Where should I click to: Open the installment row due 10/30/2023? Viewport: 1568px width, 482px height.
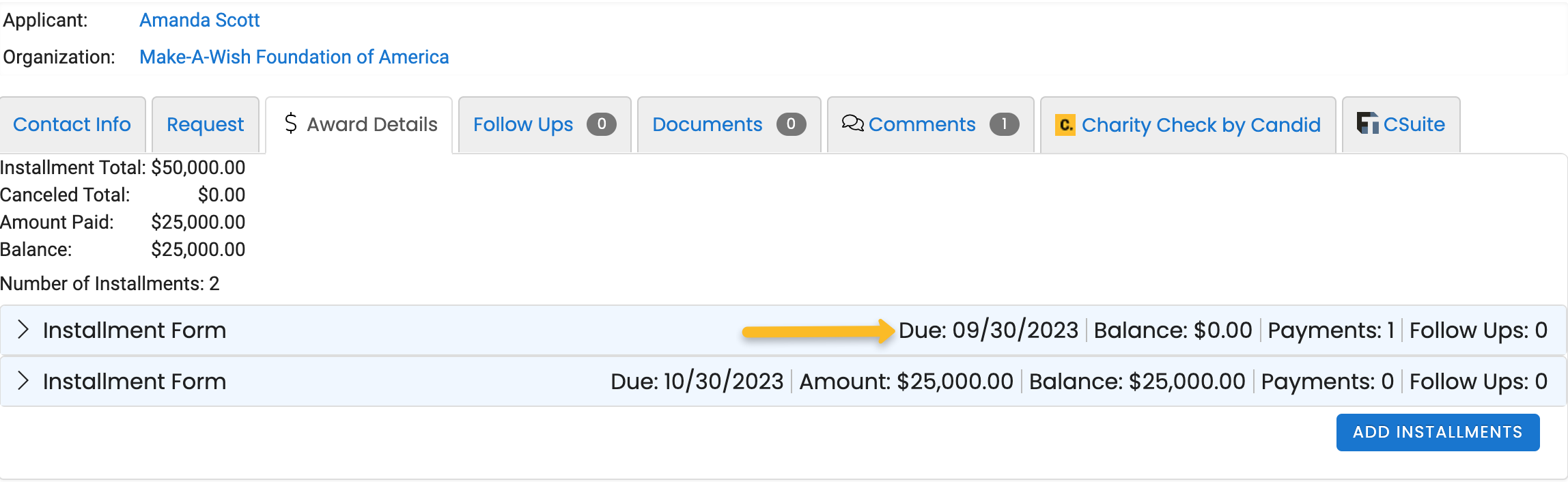point(783,382)
